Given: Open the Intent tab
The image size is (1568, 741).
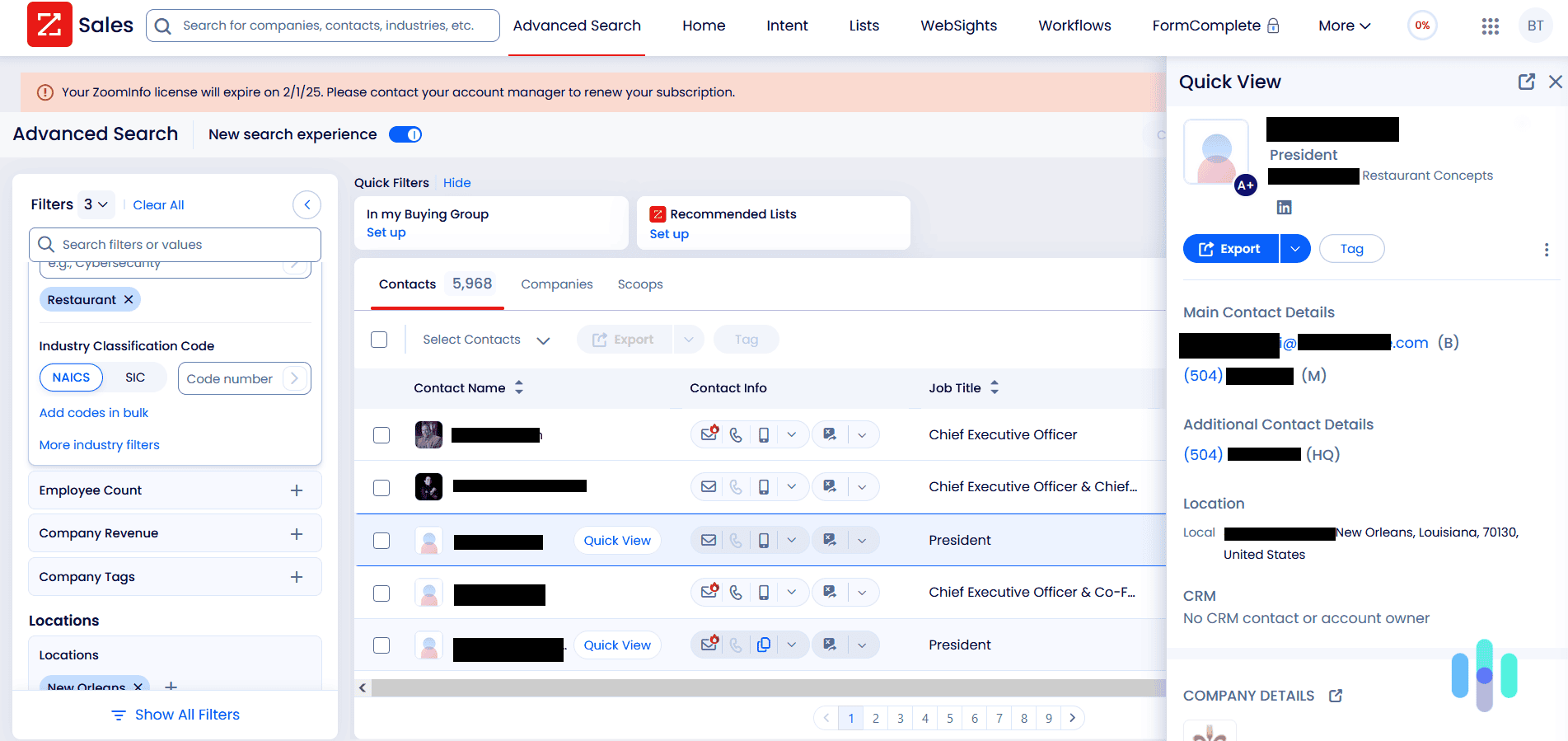Looking at the screenshot, I should 787,26.
